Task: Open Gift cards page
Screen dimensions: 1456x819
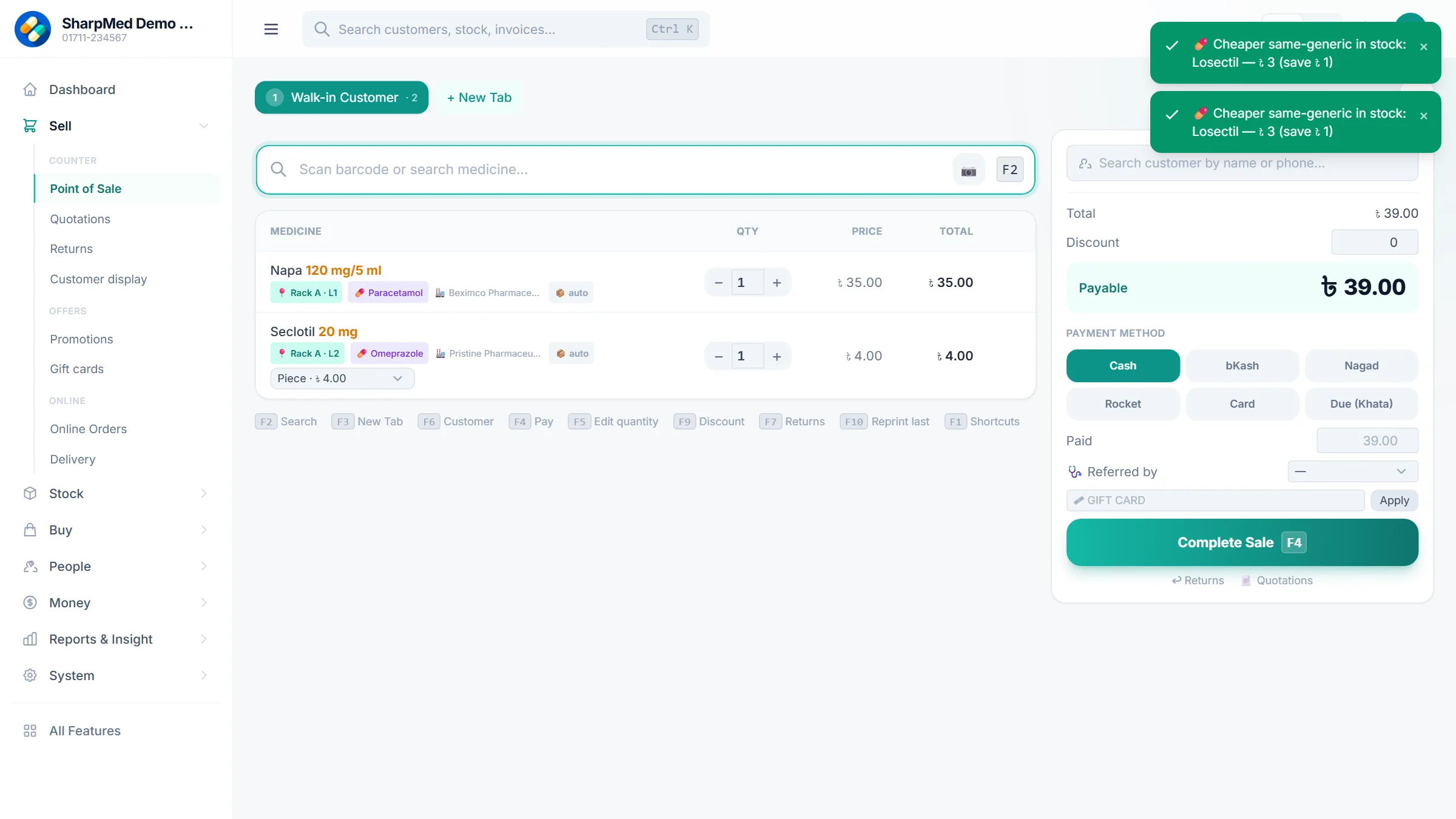Action: click(76, 369)
